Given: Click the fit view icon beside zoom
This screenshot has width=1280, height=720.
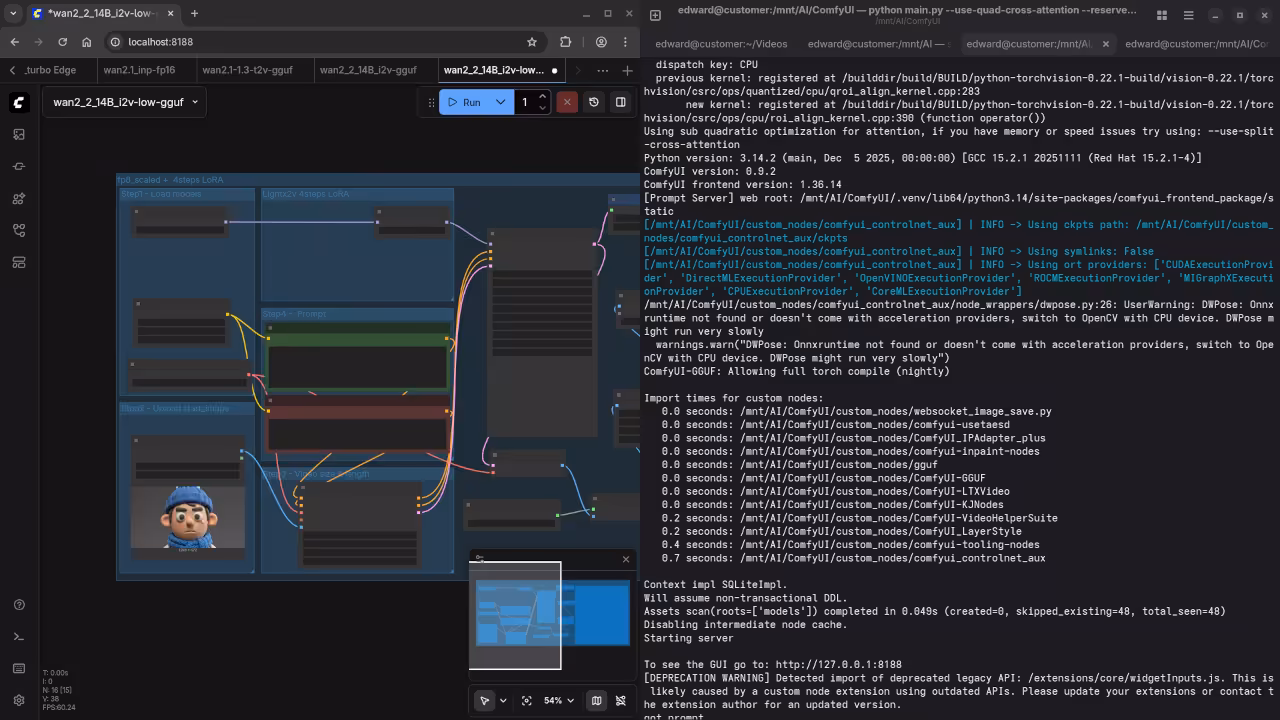Looking at the screenshot, I should point(527,701).
